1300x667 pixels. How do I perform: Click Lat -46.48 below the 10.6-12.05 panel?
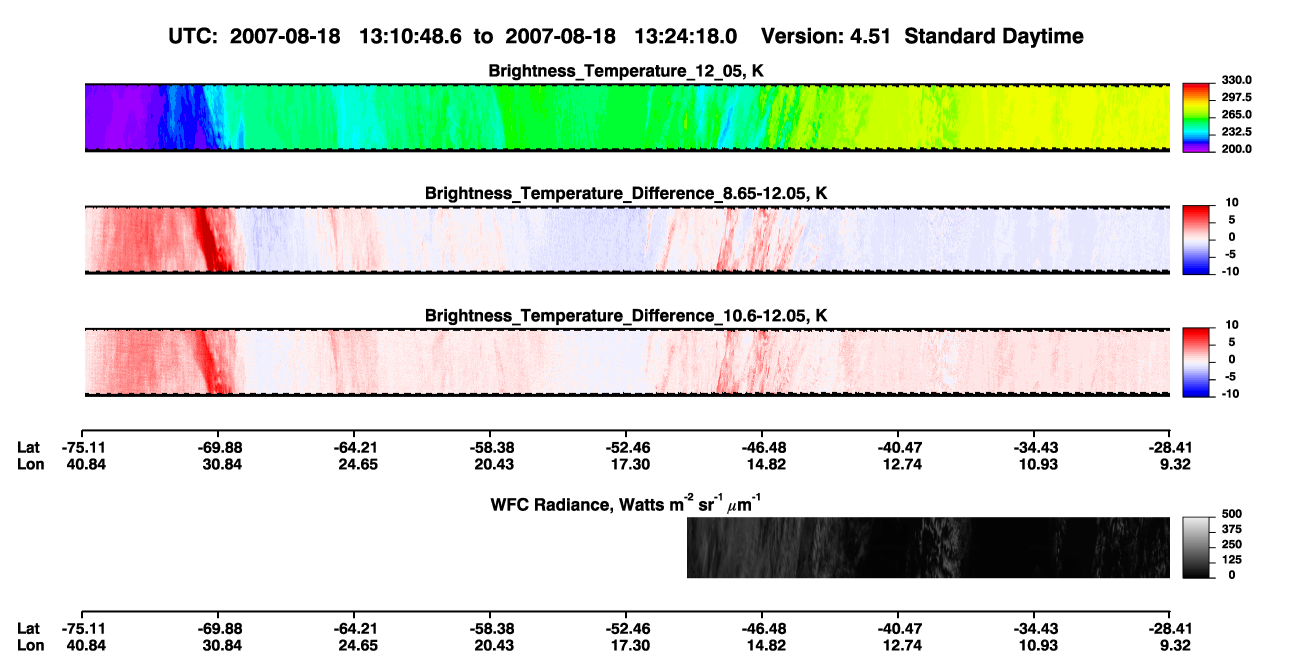point(762,448)
